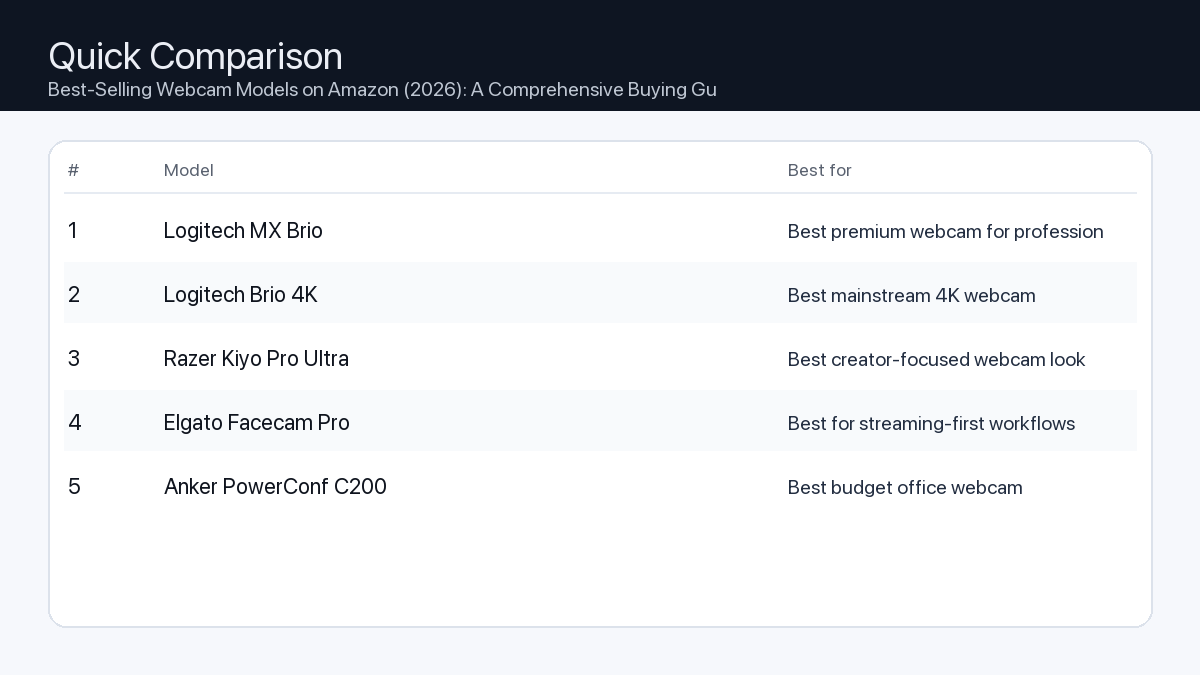Click the Quick Comparison heading
Screen dimensions: 1200x675
[x=195, y=56]
